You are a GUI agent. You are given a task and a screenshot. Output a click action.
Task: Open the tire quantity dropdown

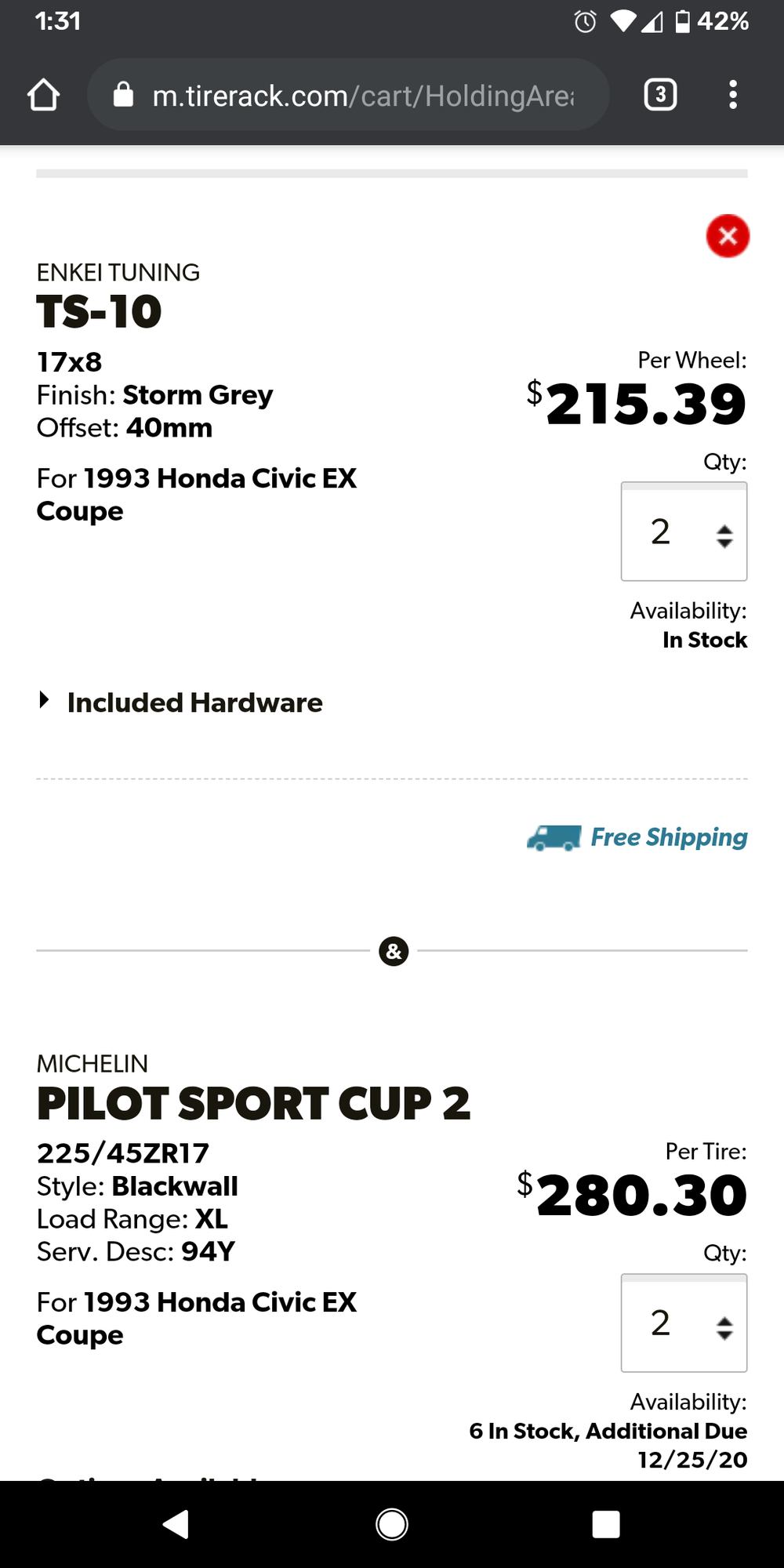click(x=684, y=1323)
